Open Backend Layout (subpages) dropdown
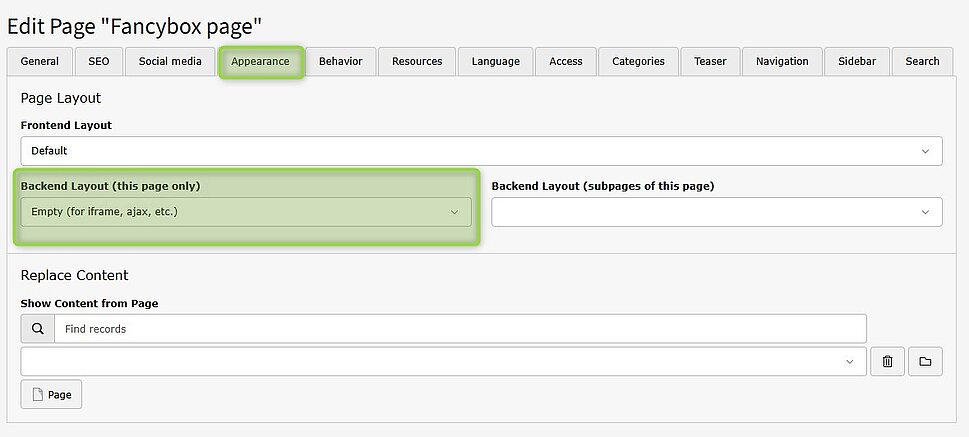The width and height of the screenshot is (969, 437). [x=716, y=212]
